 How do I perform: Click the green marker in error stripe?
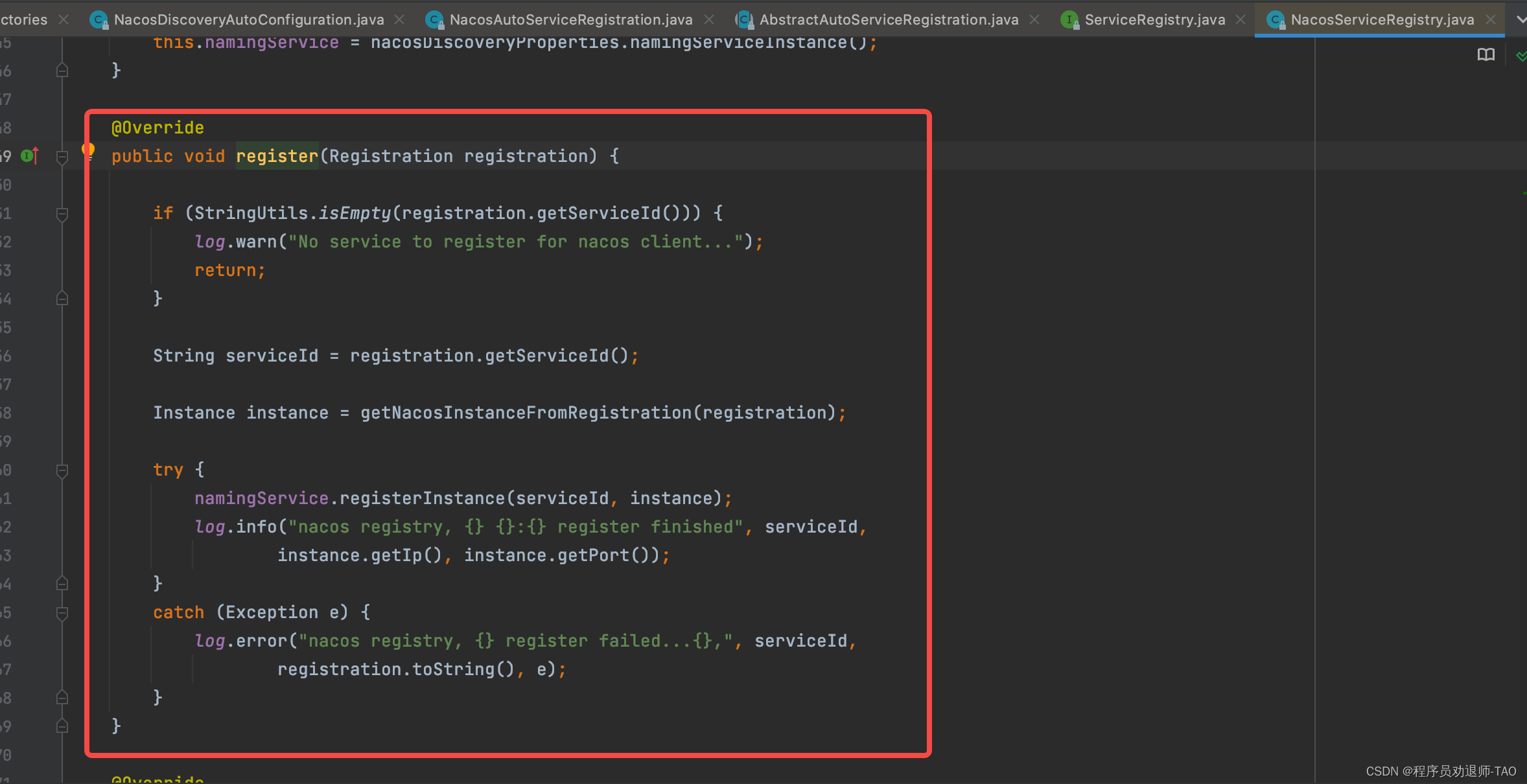pyautogui.click(x=1524, y=193)
